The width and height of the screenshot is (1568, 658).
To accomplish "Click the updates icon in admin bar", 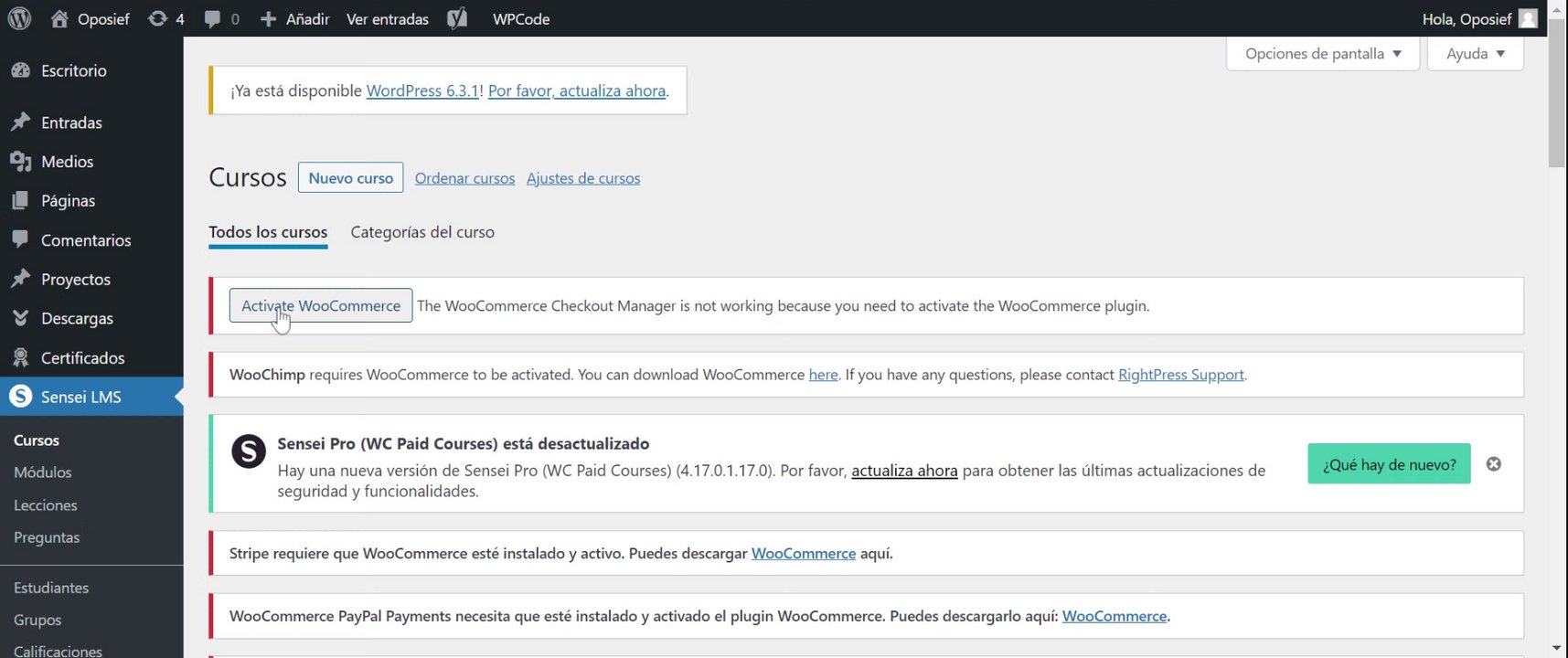I will (x=158, y=18).
